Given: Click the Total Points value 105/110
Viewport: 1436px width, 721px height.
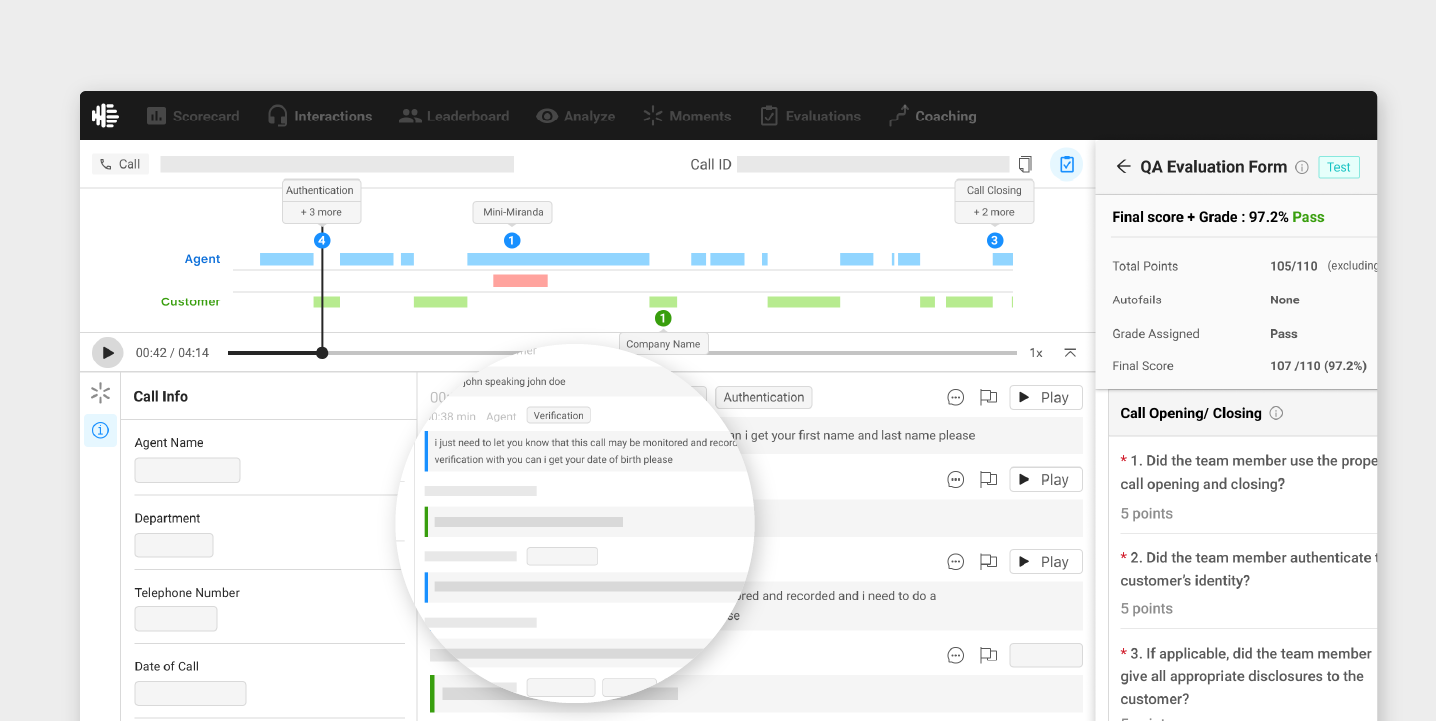Looking at the screenshot, I should tap(1294, 266).
